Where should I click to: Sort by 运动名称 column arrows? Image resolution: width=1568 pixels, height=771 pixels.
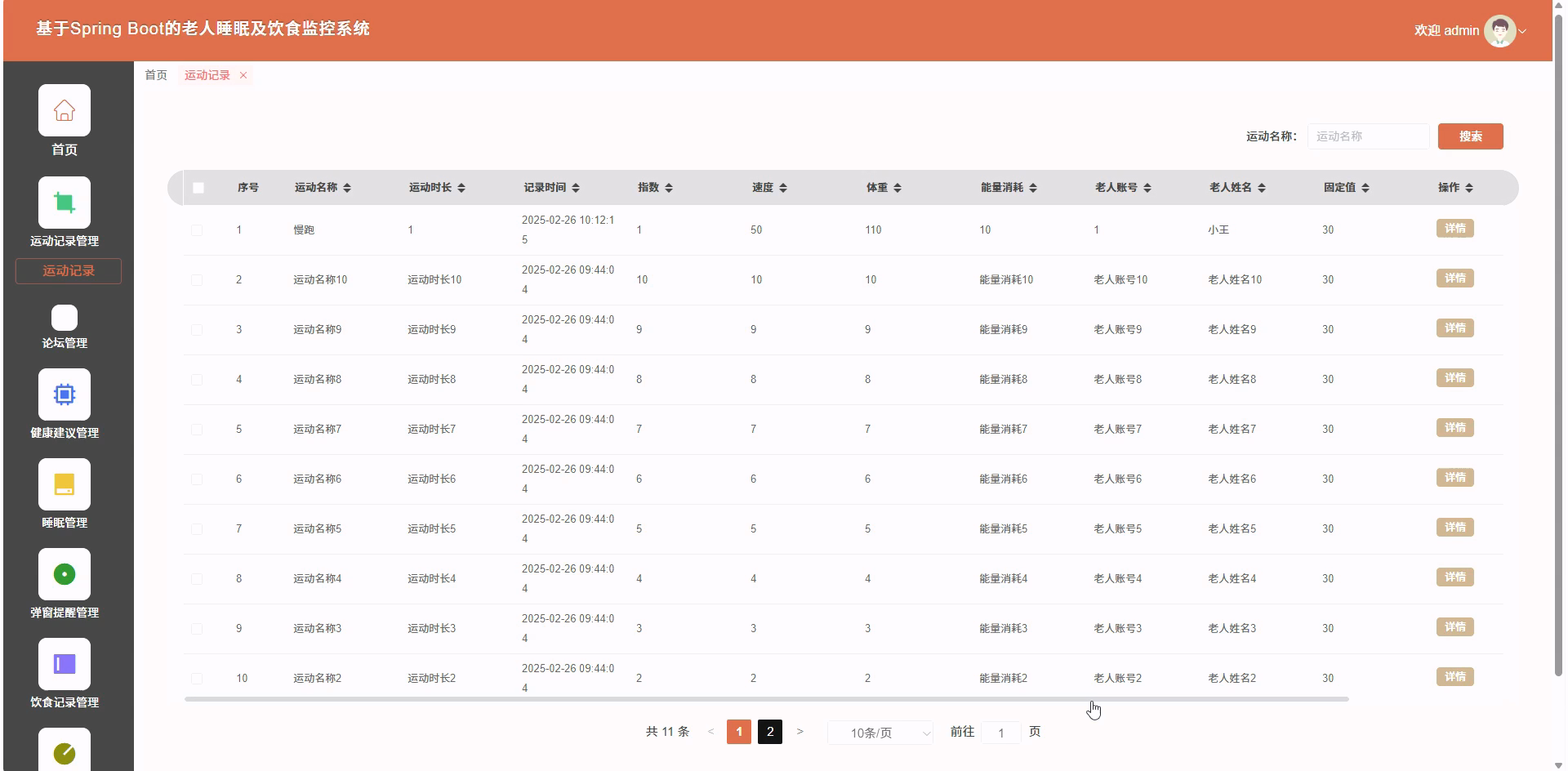[347, 188]
